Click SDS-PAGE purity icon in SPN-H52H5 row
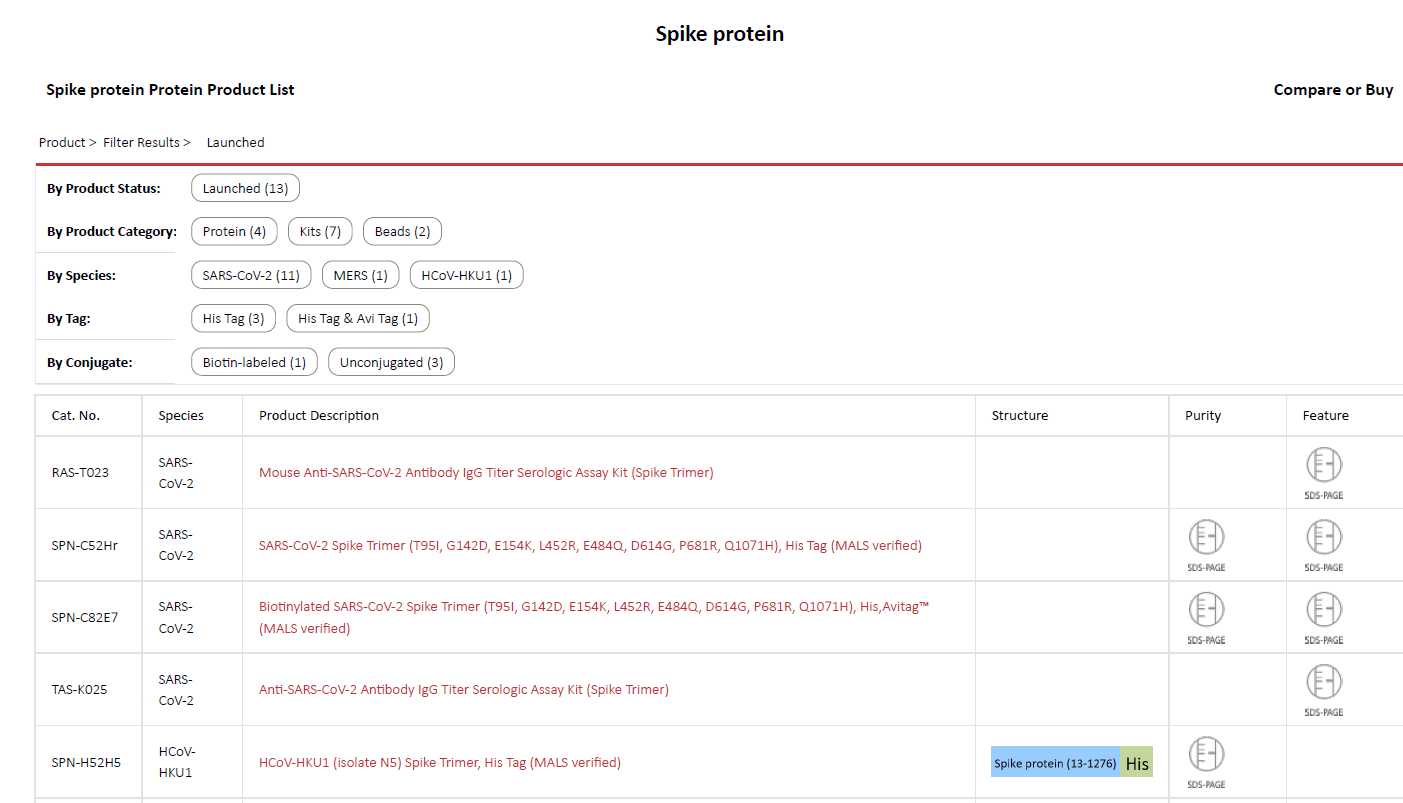1403x803 pixels. click(x=1206, y=763)
